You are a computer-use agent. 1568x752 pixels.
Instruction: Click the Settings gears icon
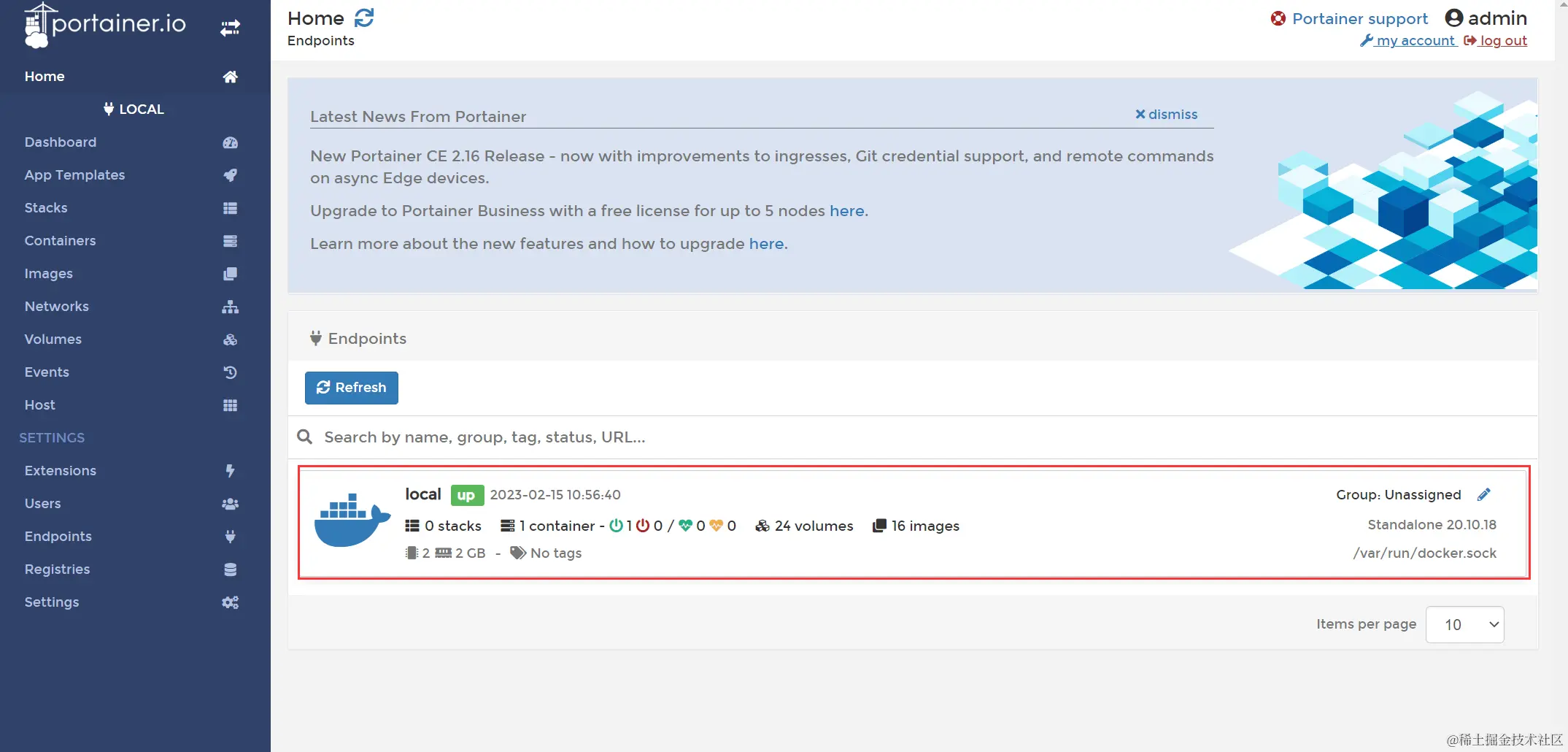[230, 602]
